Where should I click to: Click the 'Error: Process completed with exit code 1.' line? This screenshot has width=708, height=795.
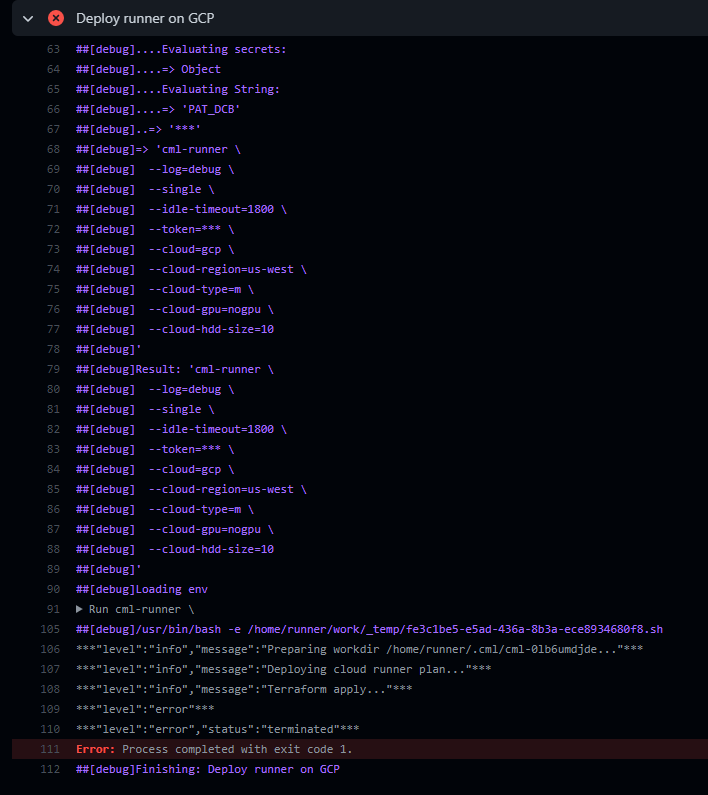pos(214,749)
